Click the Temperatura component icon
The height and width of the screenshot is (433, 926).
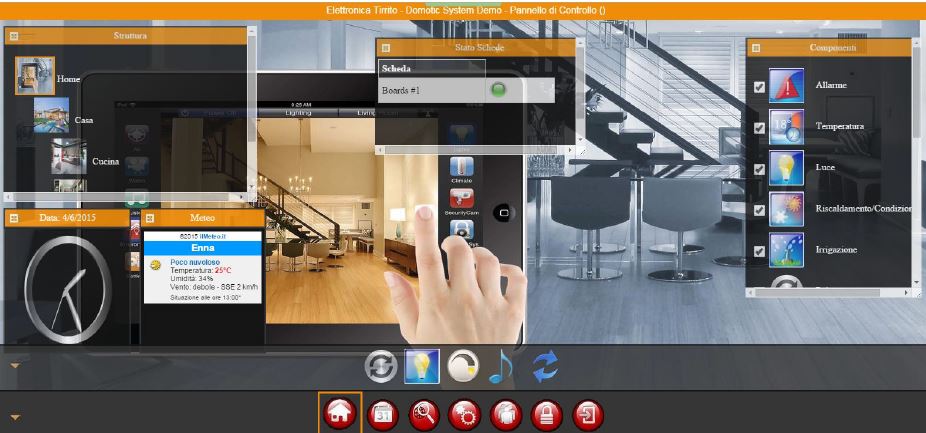click(x=786, y=127)
